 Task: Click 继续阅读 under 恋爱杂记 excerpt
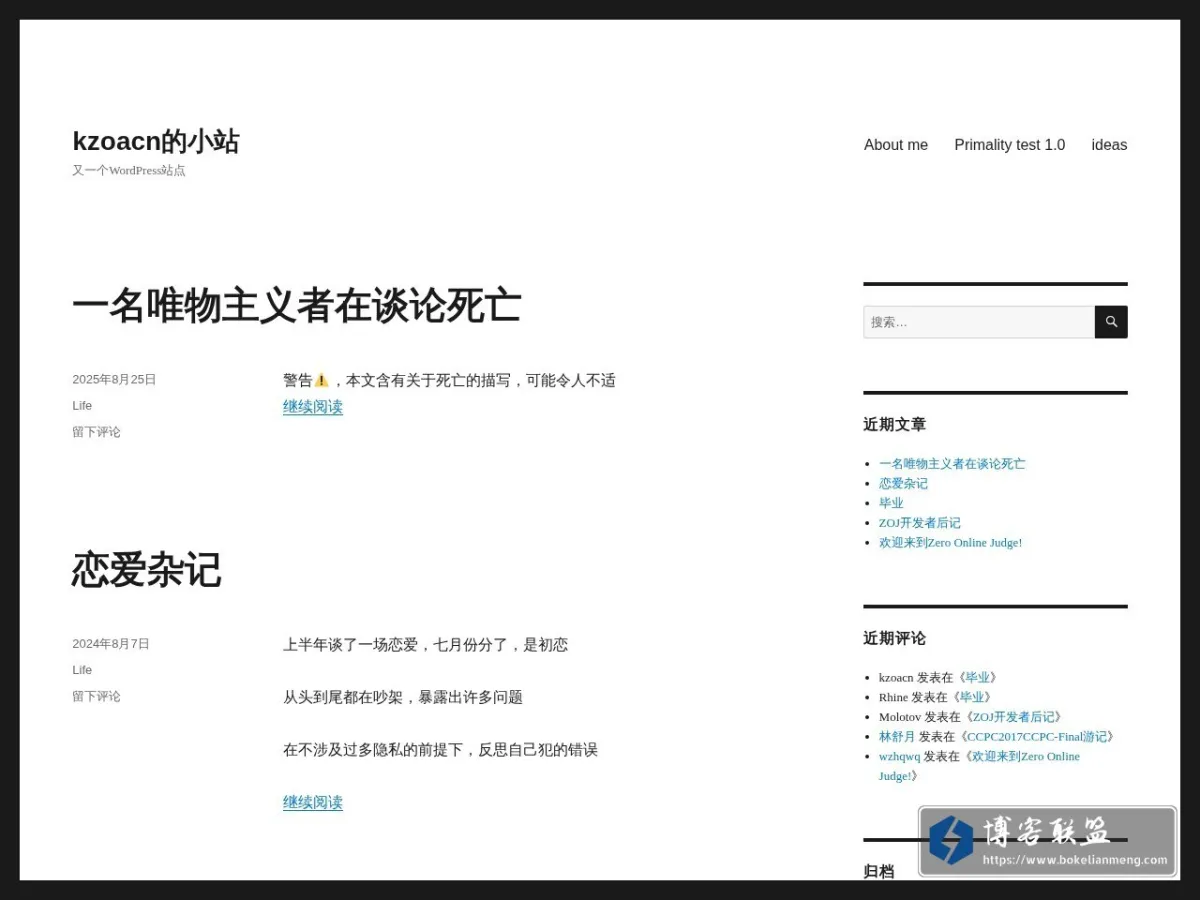point(313,802)
